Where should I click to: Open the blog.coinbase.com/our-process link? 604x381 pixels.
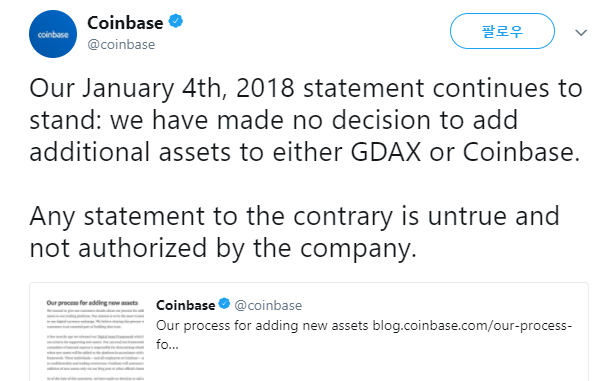pos(472,326)
